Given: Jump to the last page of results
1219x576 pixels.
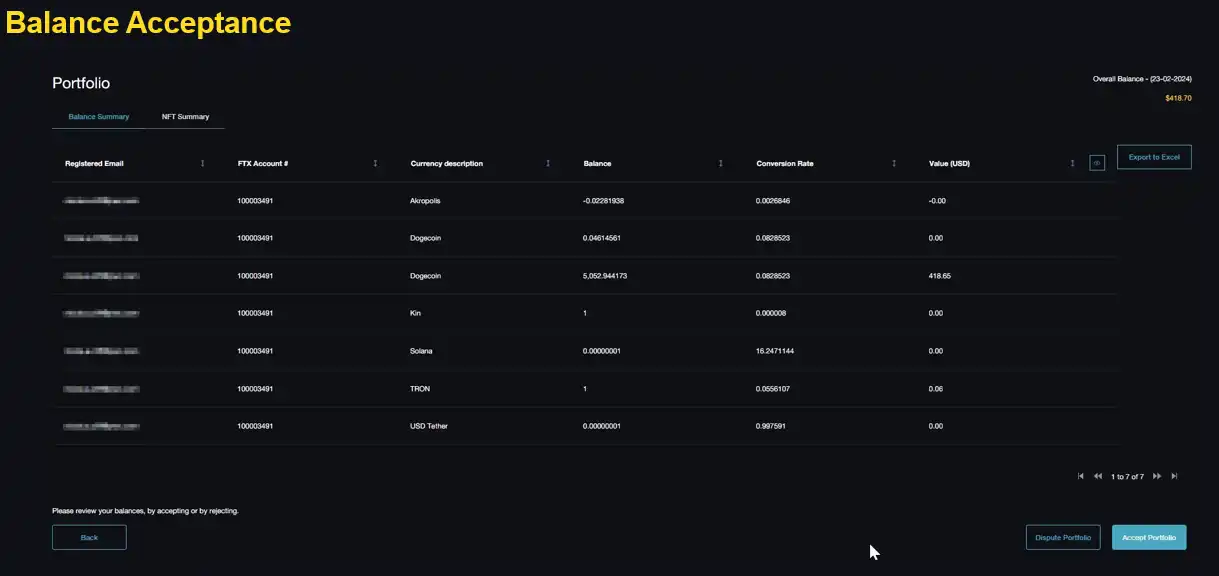Looking at the screenshot, I should [1174, 476].
